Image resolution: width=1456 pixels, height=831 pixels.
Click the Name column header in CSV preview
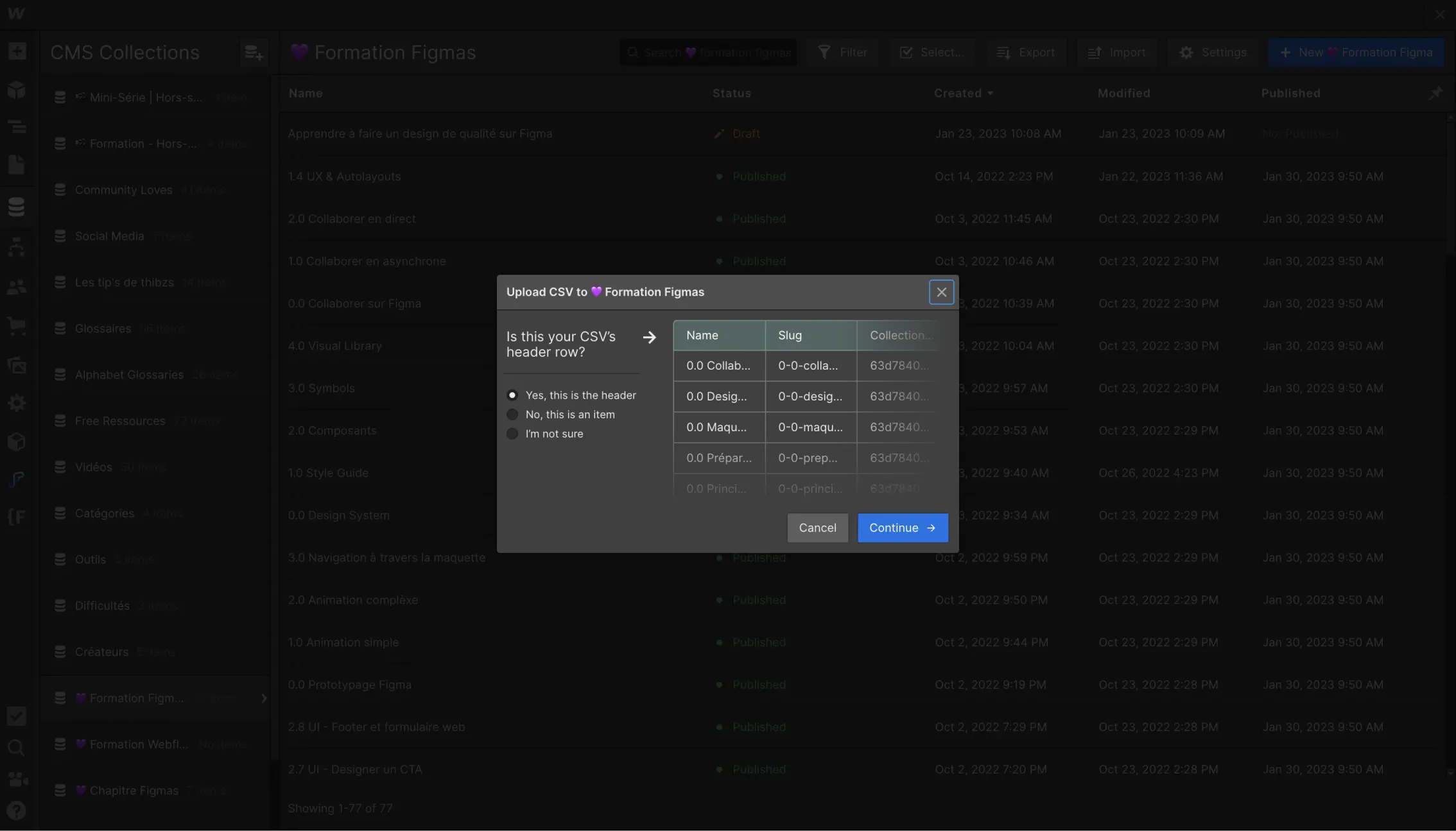pyautogui.click(x=719, y=336)
